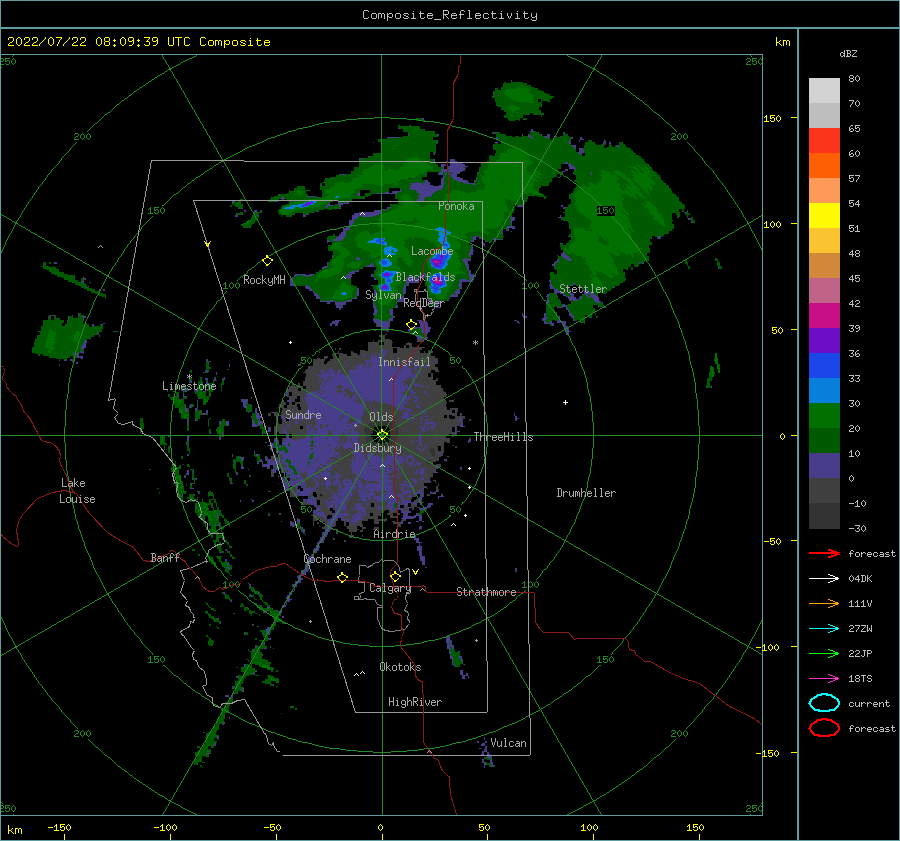This screenshot has height=841, width=900.
Task: Click the Calgary city label
Action: [390, 588]
